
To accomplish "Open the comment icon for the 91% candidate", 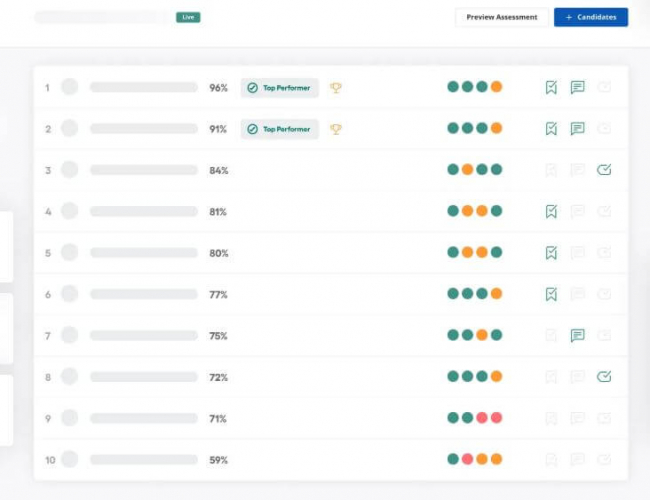I will pyautogui.click(x=577, y=129).
